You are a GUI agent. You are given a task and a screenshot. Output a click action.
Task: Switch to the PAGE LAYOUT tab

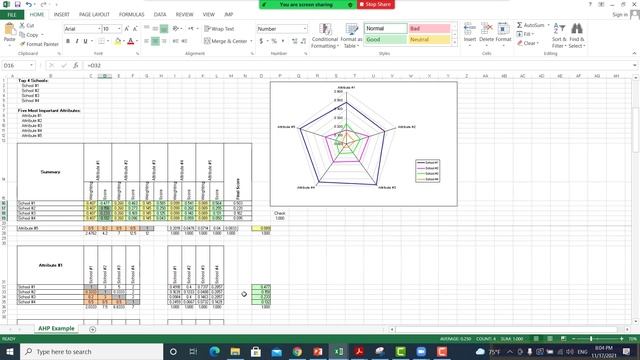coord(94,15)
